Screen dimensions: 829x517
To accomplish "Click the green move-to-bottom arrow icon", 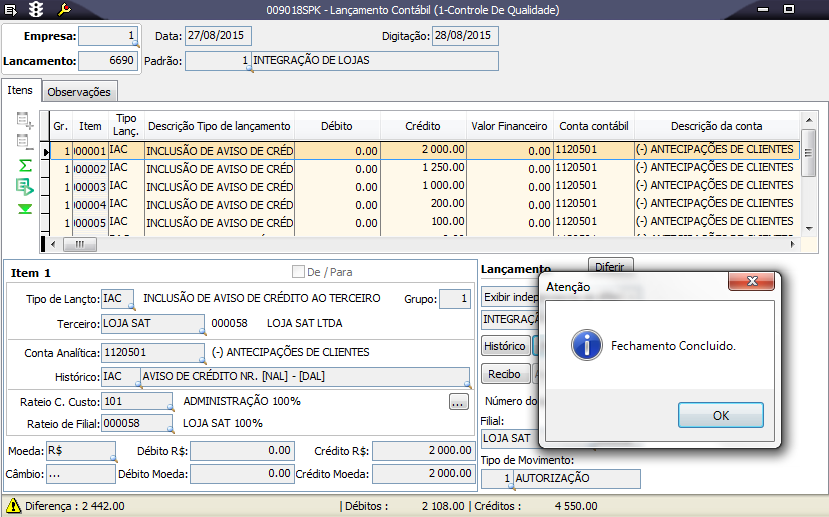I will click(x=25, y=209).
